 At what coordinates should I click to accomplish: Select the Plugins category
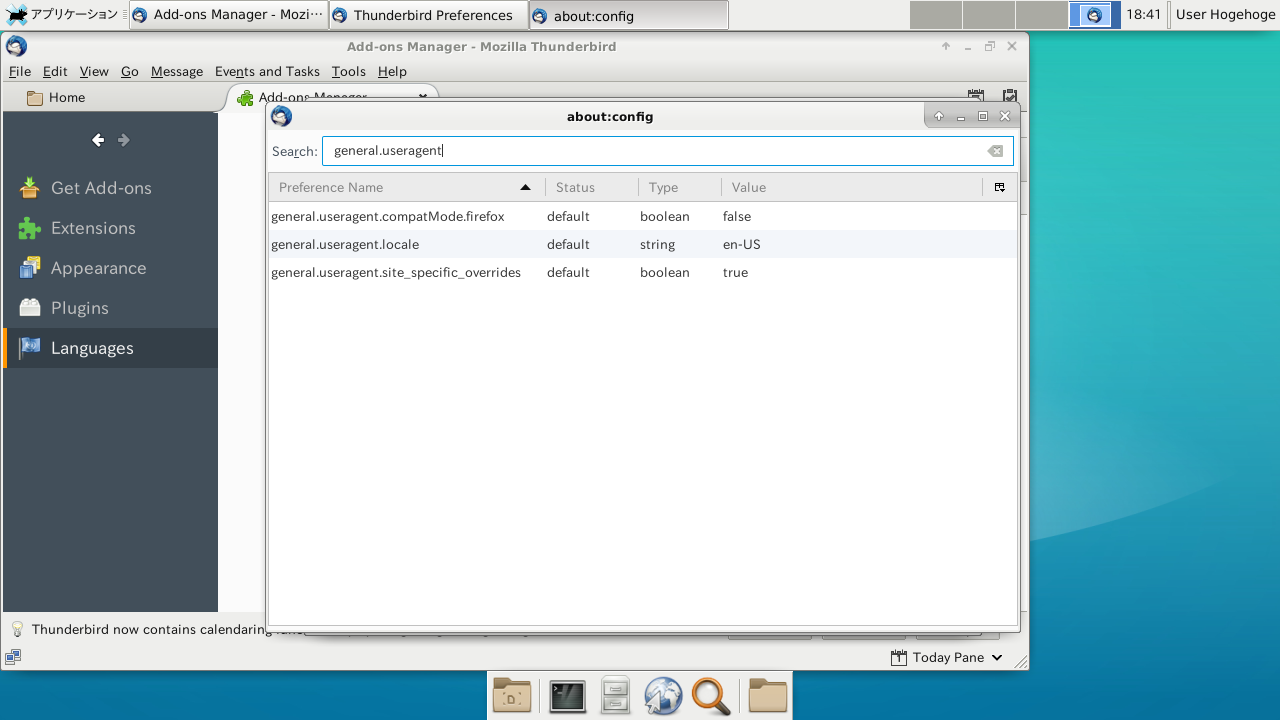(x=110, y=308)
